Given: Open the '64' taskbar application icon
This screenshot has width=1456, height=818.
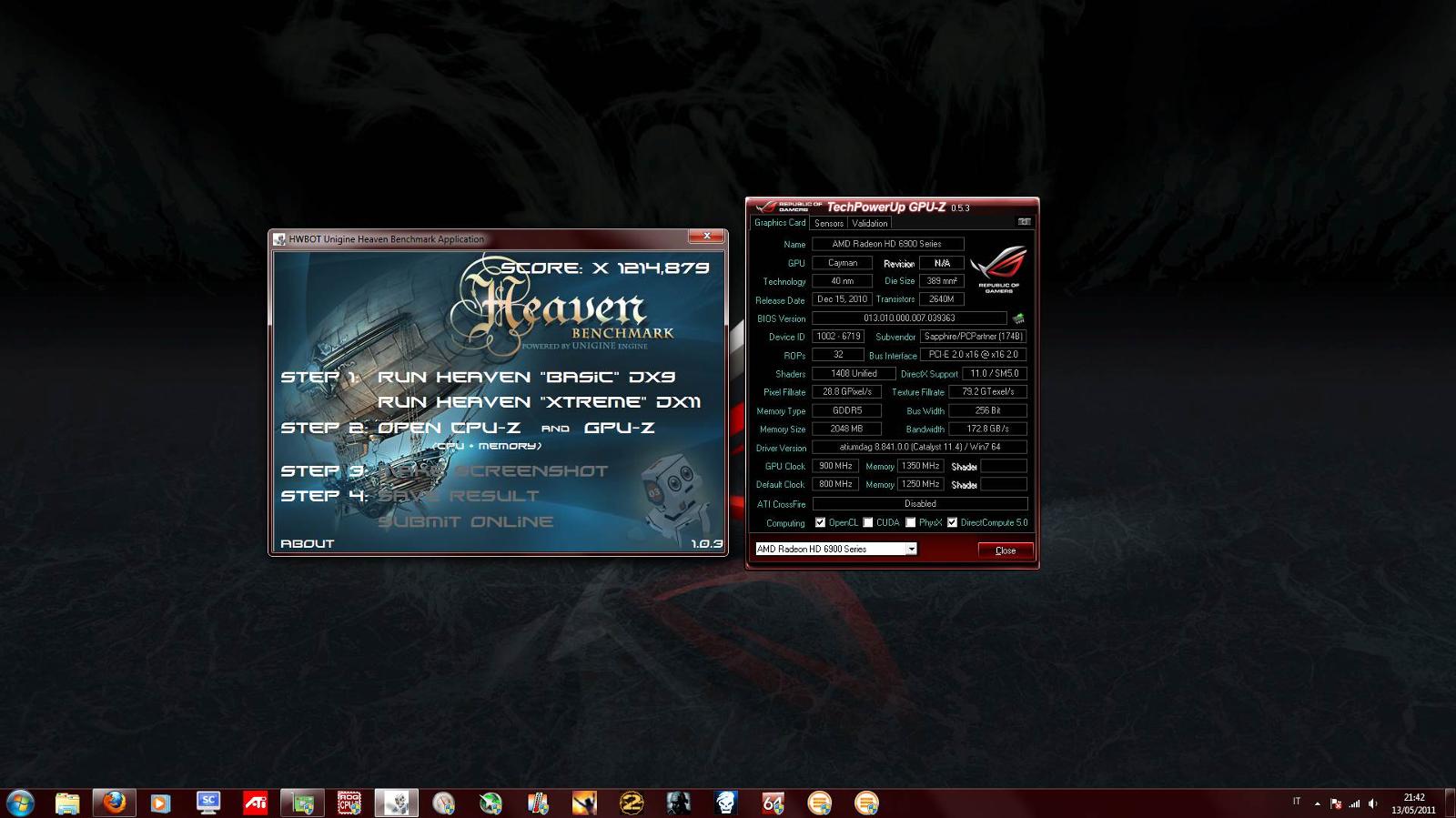Looking at the screenshot, I should pyautogui.click(x=773, y=803).
